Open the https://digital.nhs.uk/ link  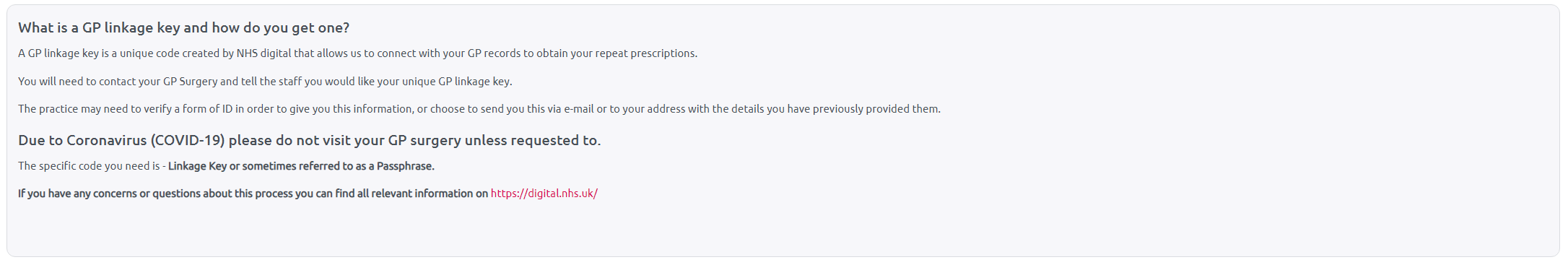pyautogui.click(x=544, y=194)
